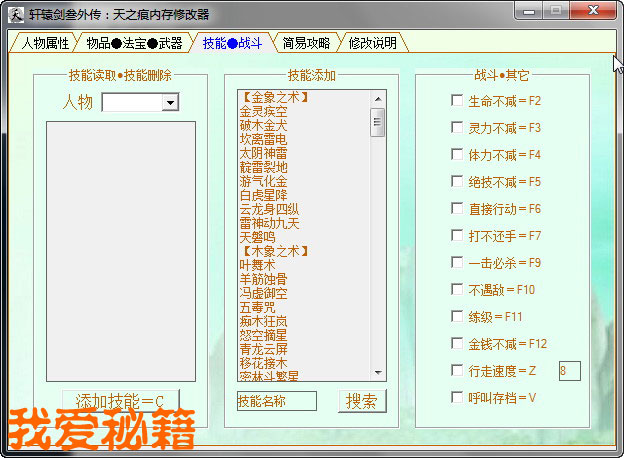The width and height of the screenshot is (624, 458).
Task: Open the 人物 character dropdown
Action: click(170, 102)
